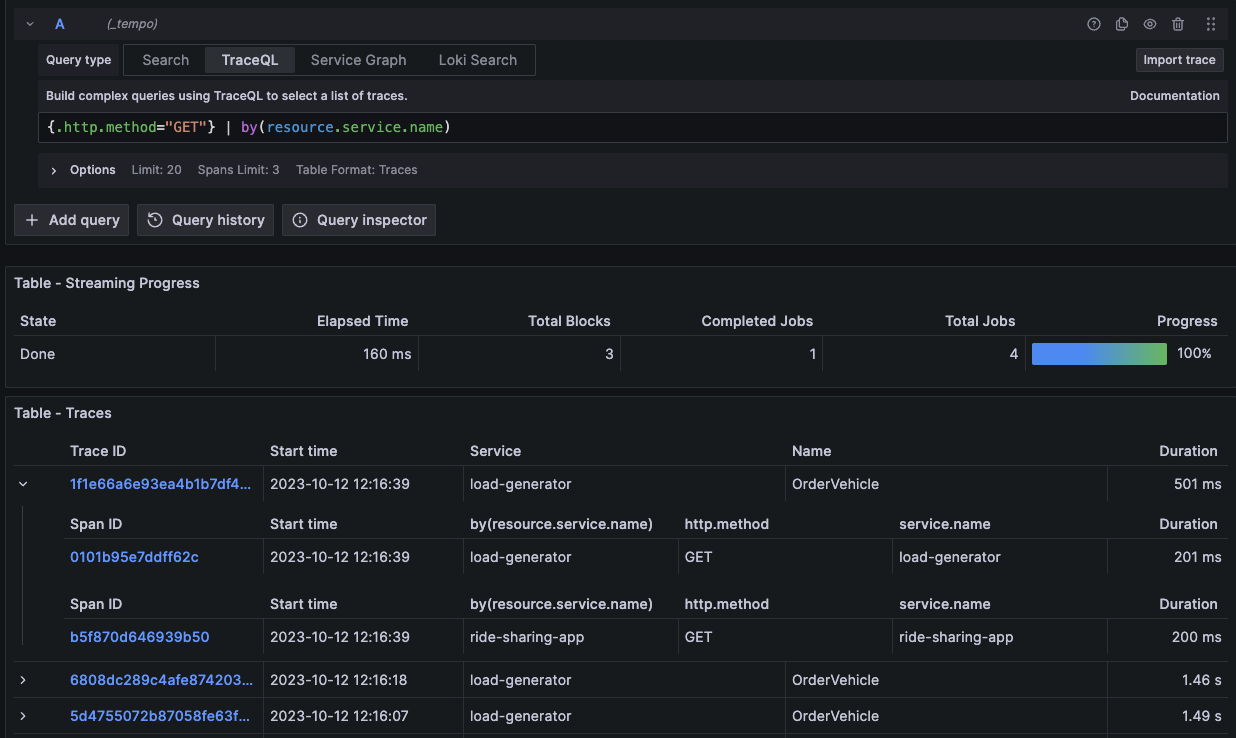1236x738 pixels.
Task: Select the Search query type
Action: 164,60
